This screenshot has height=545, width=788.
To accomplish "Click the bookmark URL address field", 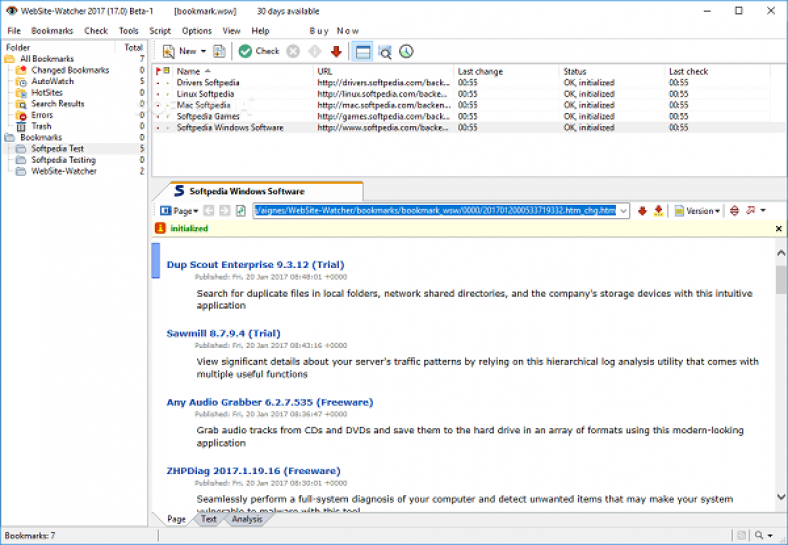I will click(x=440, y=211).
